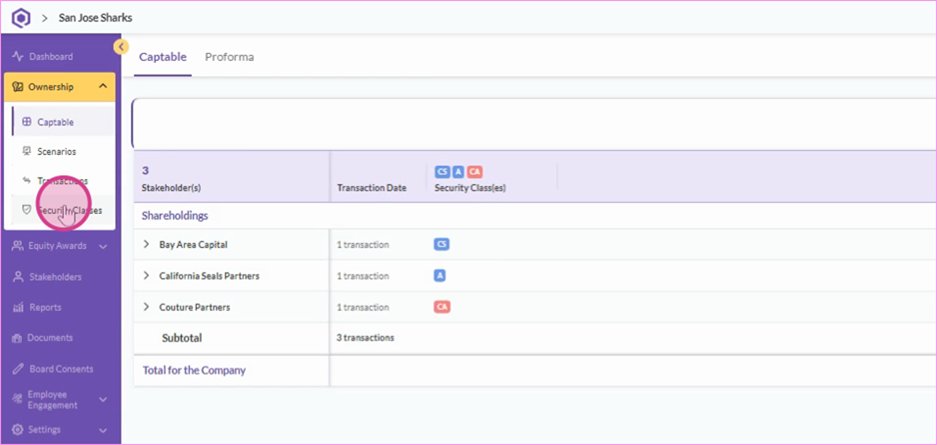Click the Equity Awards people icon

point(17,245)
